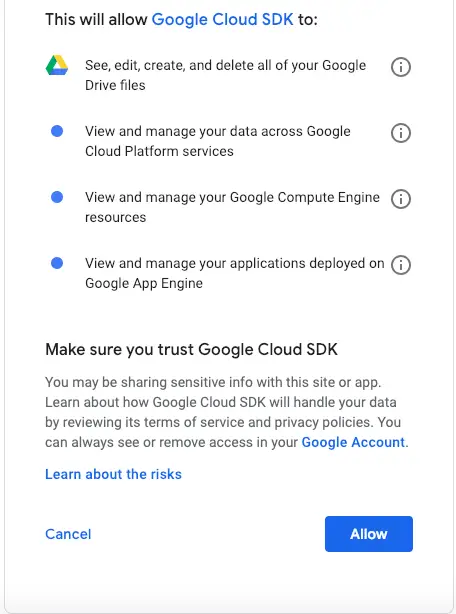The height and width of the screenshot is (614, 456).
Task: Open info icon for Google Drive files permission
Action: [x=401, y=67]
